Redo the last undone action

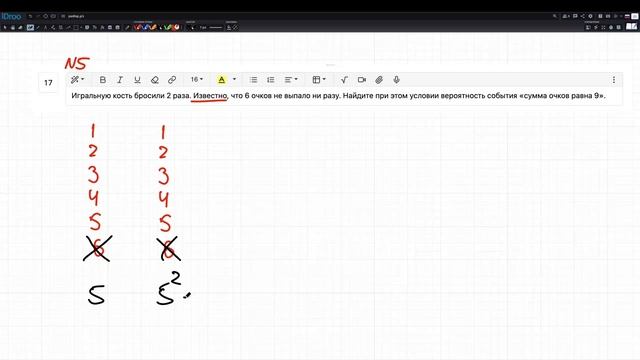pyautogui.click(x=38, y=16)
